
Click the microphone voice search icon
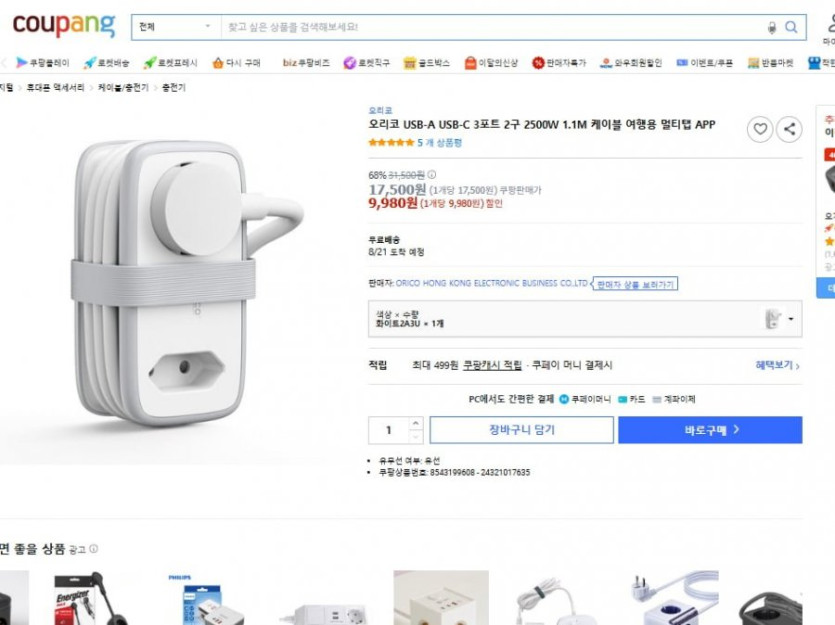point(771,27)
